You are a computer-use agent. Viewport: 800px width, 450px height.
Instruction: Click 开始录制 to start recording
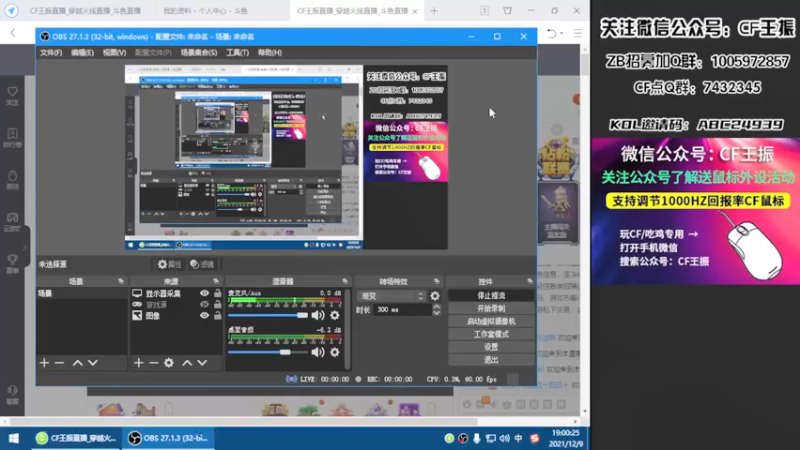491,309
